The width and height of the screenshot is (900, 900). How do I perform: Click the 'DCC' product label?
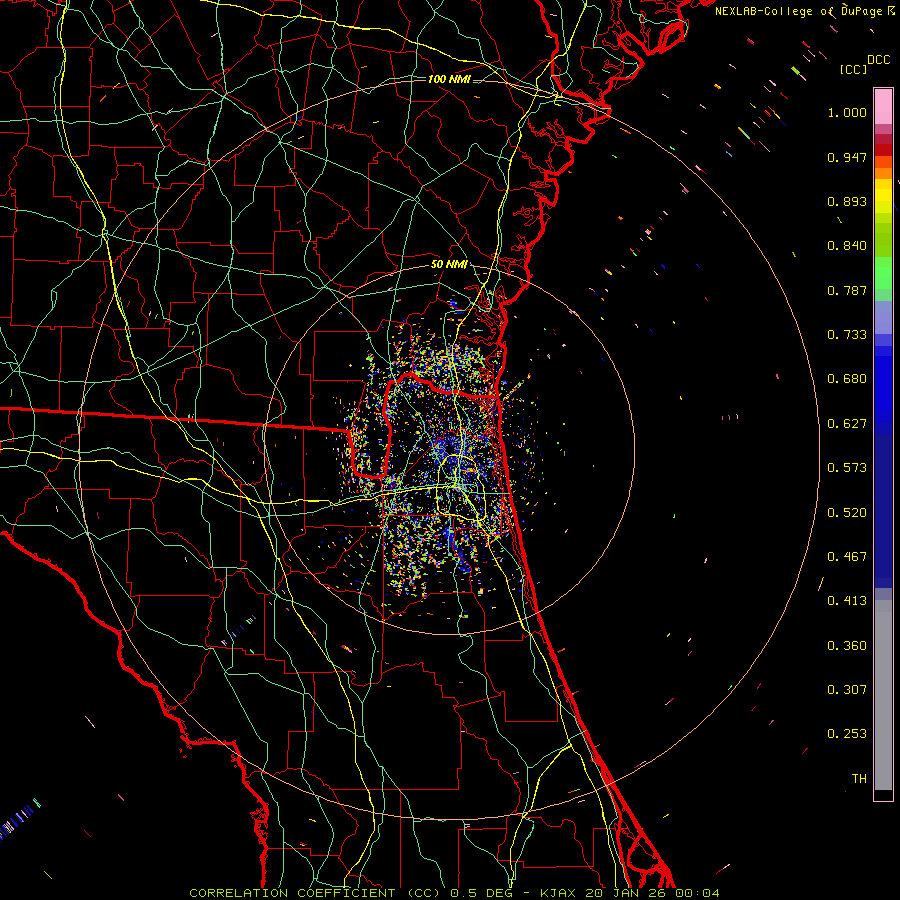click(878, 60)
